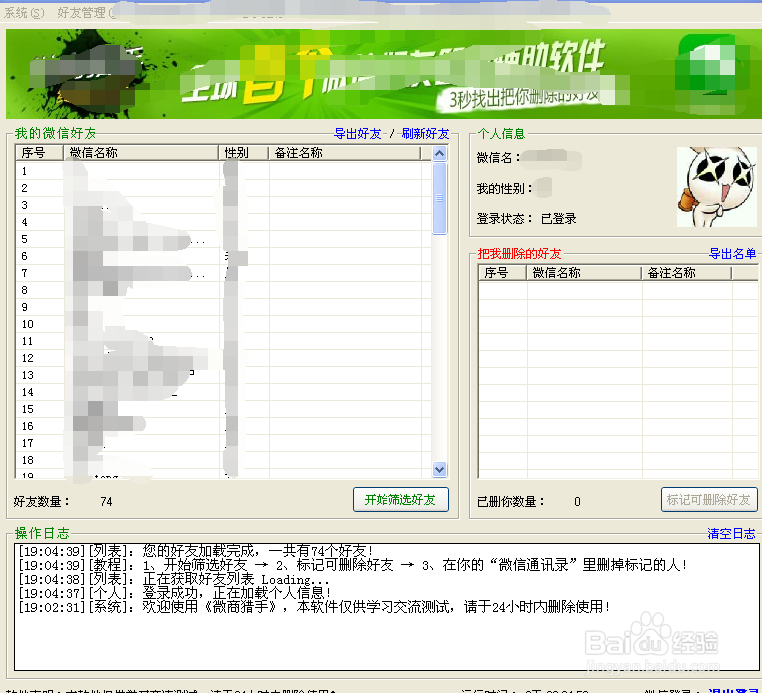Image resolution: width=762 pixels, height=693 pixels.
Task: Click log line '登录成功，正在加载个人信息'
Action: [x=175, y=593]
